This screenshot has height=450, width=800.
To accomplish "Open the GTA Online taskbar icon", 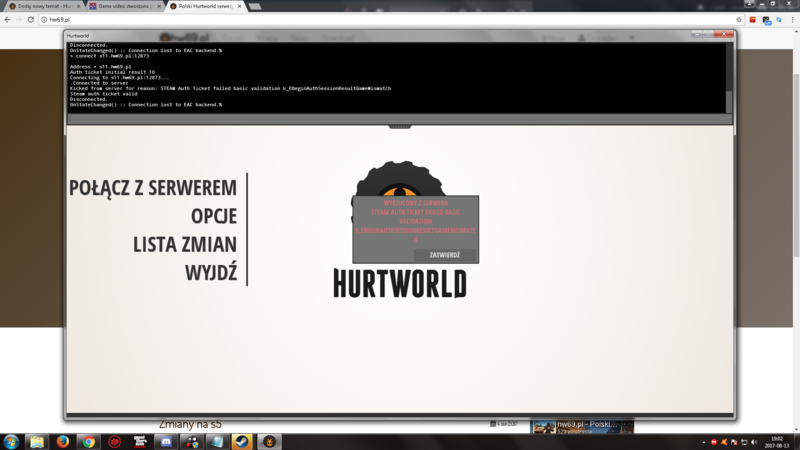I will (140, 441).
